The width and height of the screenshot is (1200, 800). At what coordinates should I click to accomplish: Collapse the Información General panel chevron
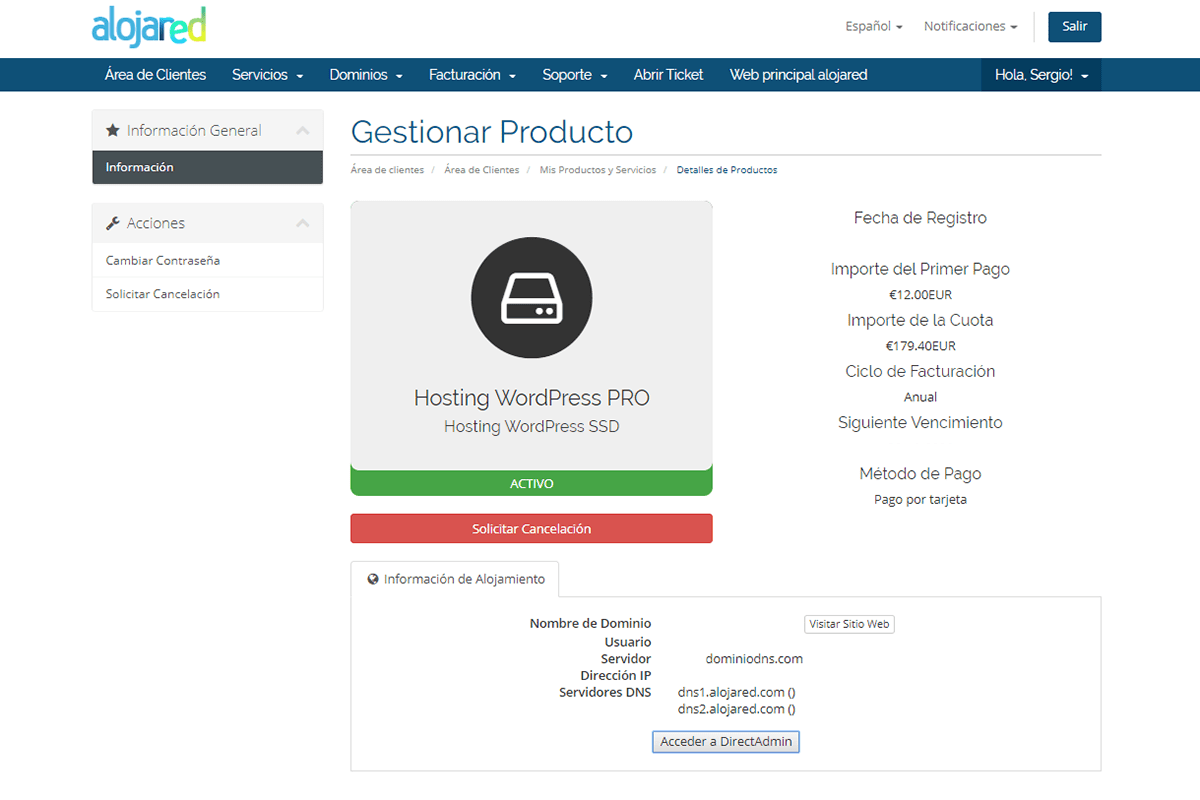coord(303,131)
